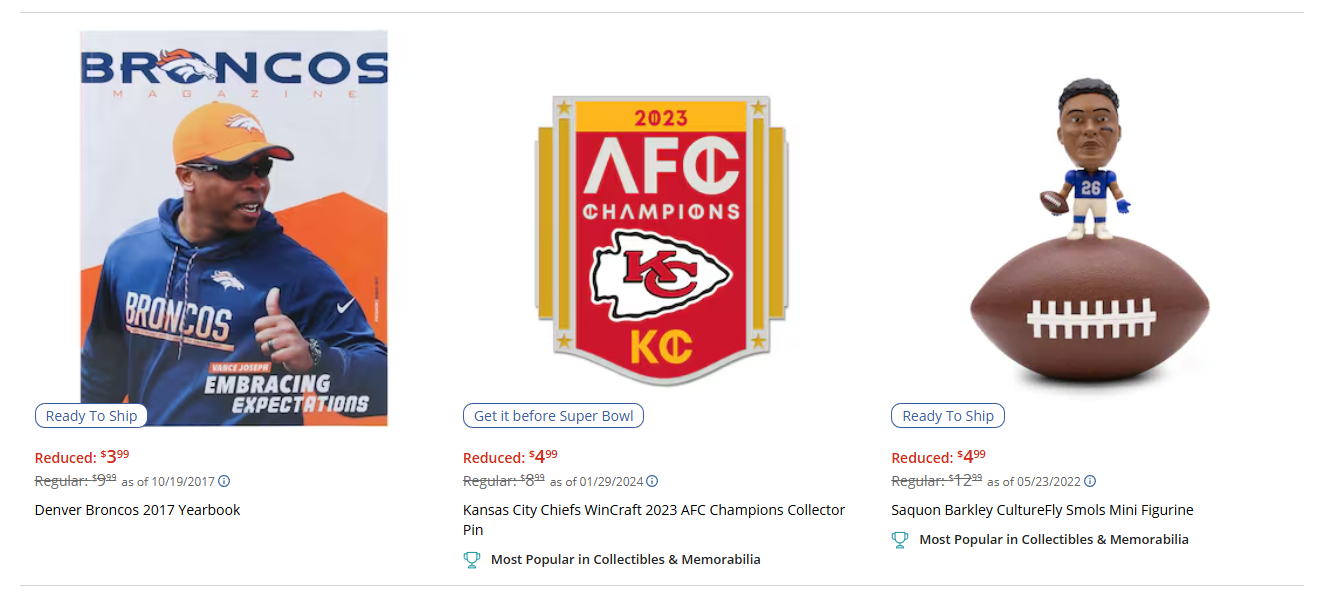Screen dimensions: 1321x596
Task: Open the Saquon Barkley Mini Figurine product page
Action: [x=1041, y=509]
